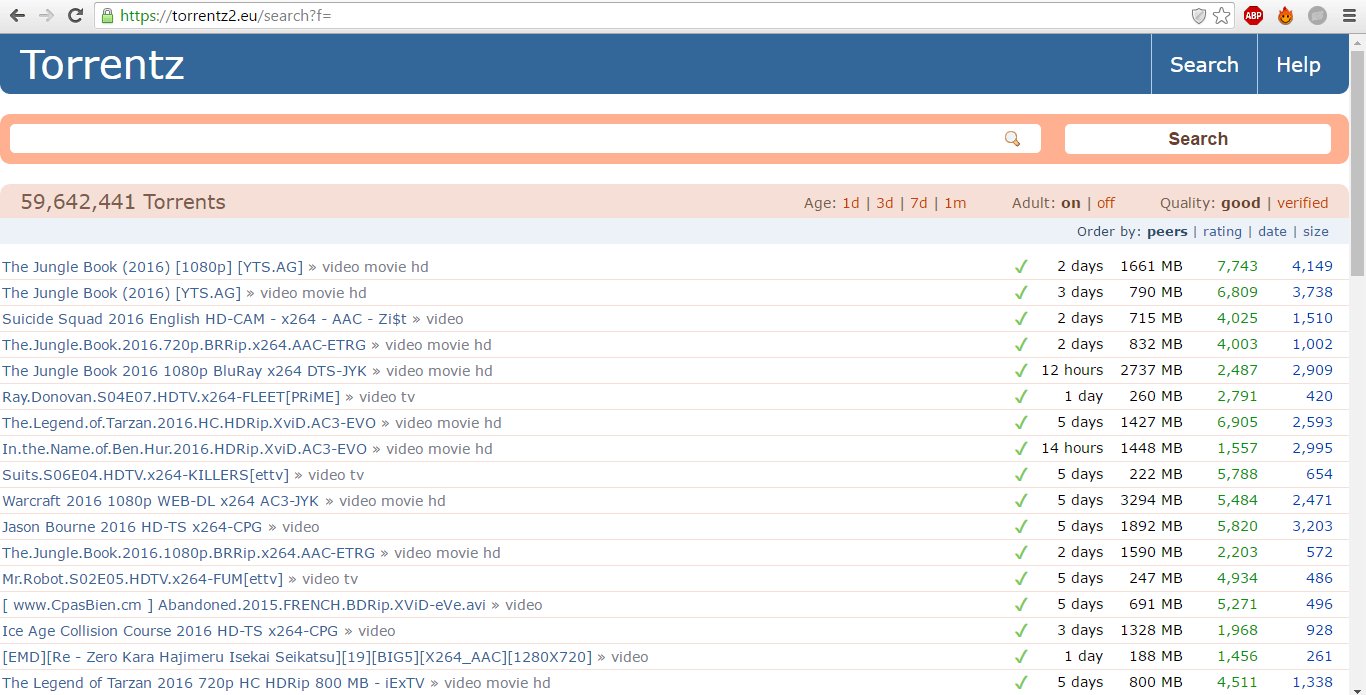
Task: Set Quality filter to good
Action: (1241, 203)
